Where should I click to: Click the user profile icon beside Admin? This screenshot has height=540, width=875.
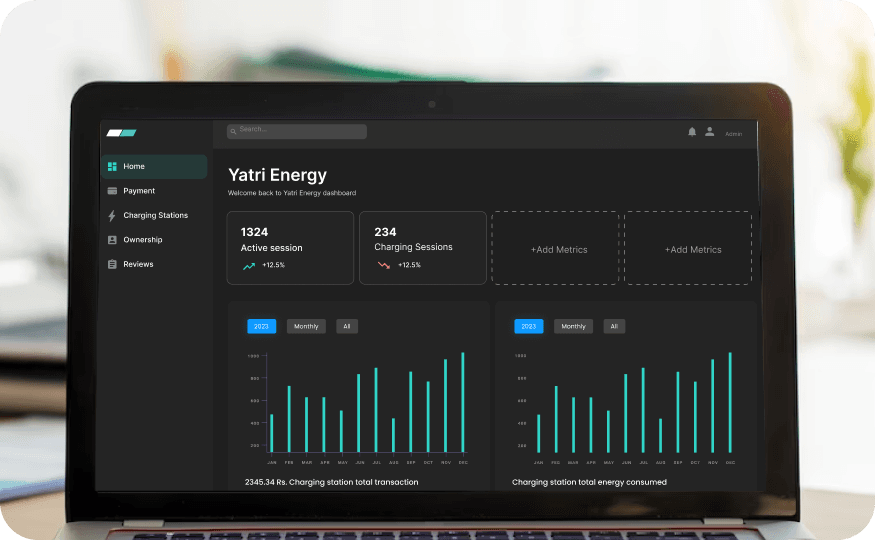[x=710, y=131]
